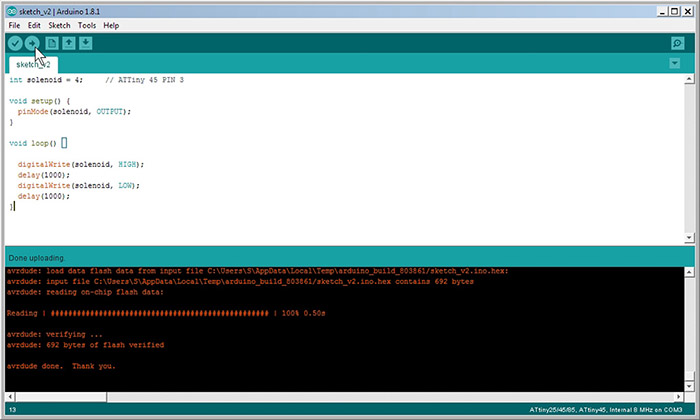The height and width of the screenshot is (420, 700).
Task: Click editor scrollbar down arrow
Action: [x=689, y=238]
